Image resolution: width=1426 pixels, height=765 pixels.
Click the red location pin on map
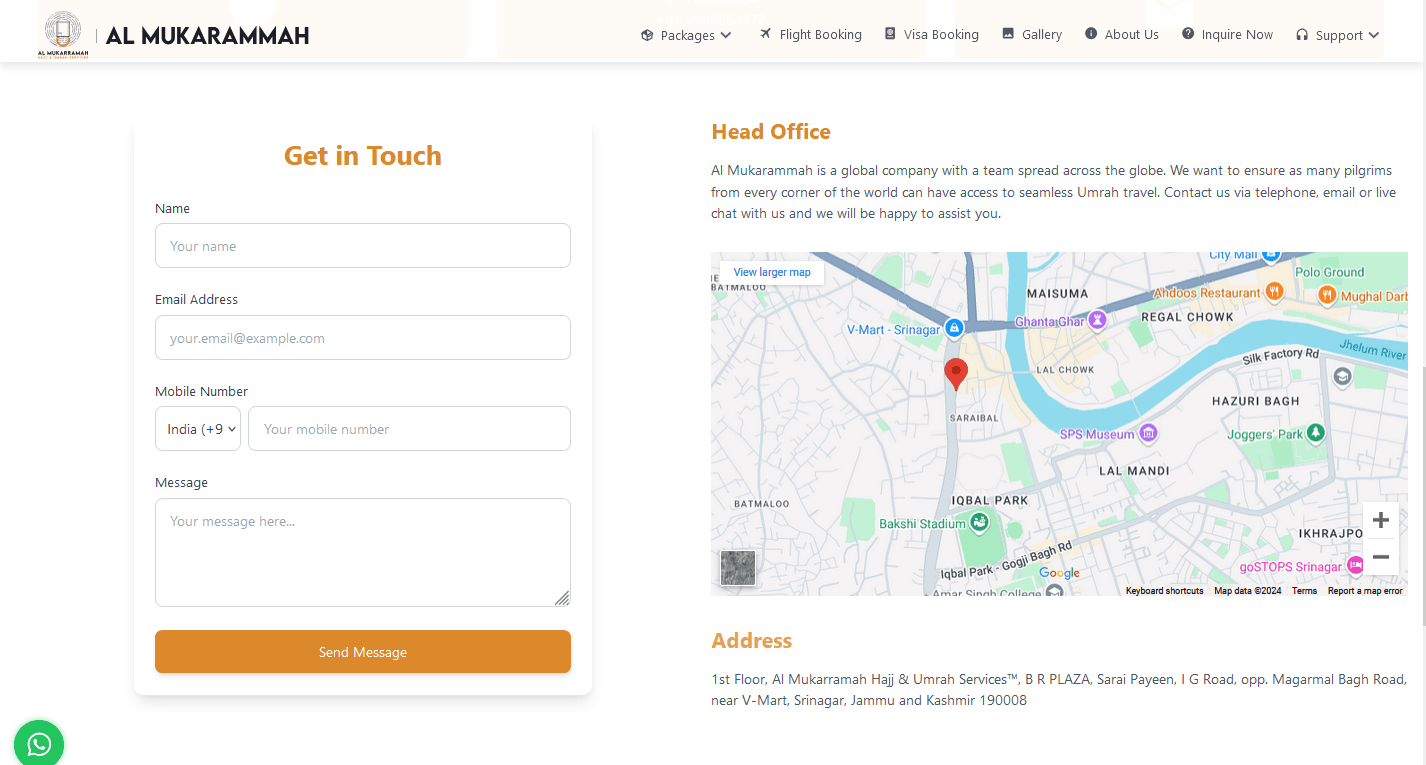(956, 374)
